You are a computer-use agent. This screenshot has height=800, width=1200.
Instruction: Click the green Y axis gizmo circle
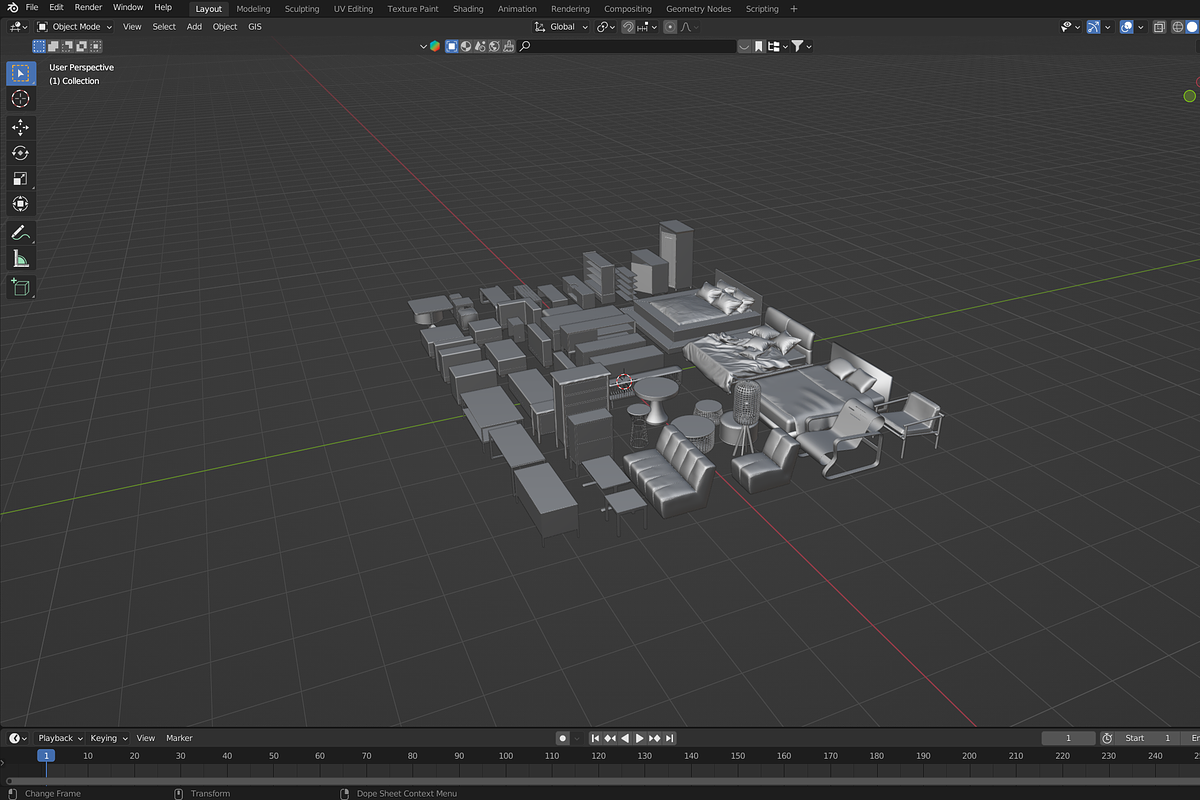[x=1190, y=96]
